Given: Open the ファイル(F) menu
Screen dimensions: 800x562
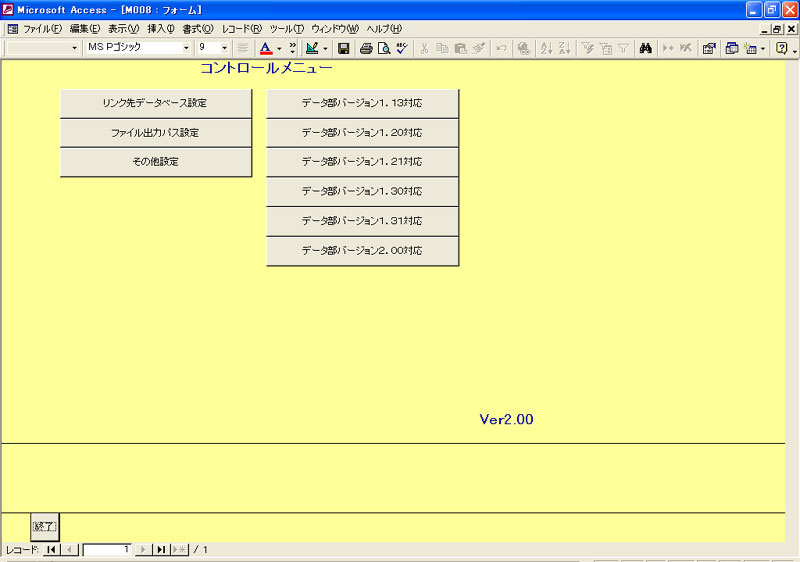Looking at the screenshot, I should point(42,29).
